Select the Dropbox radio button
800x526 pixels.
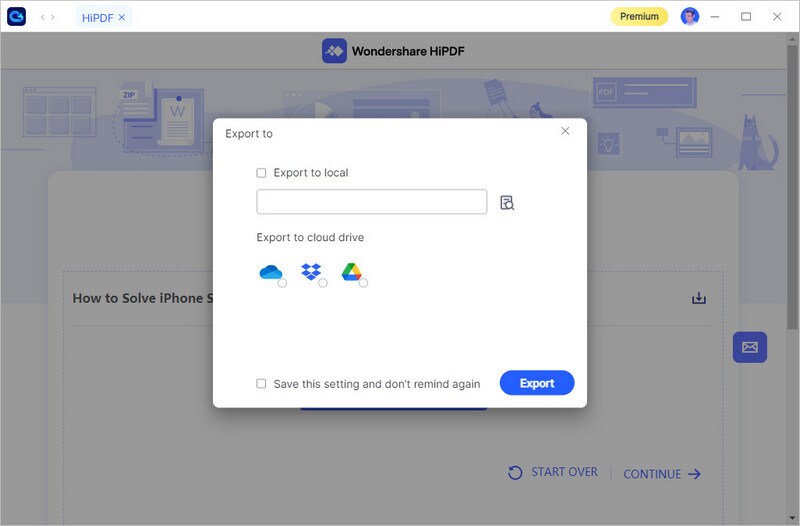tap(323, 283)
